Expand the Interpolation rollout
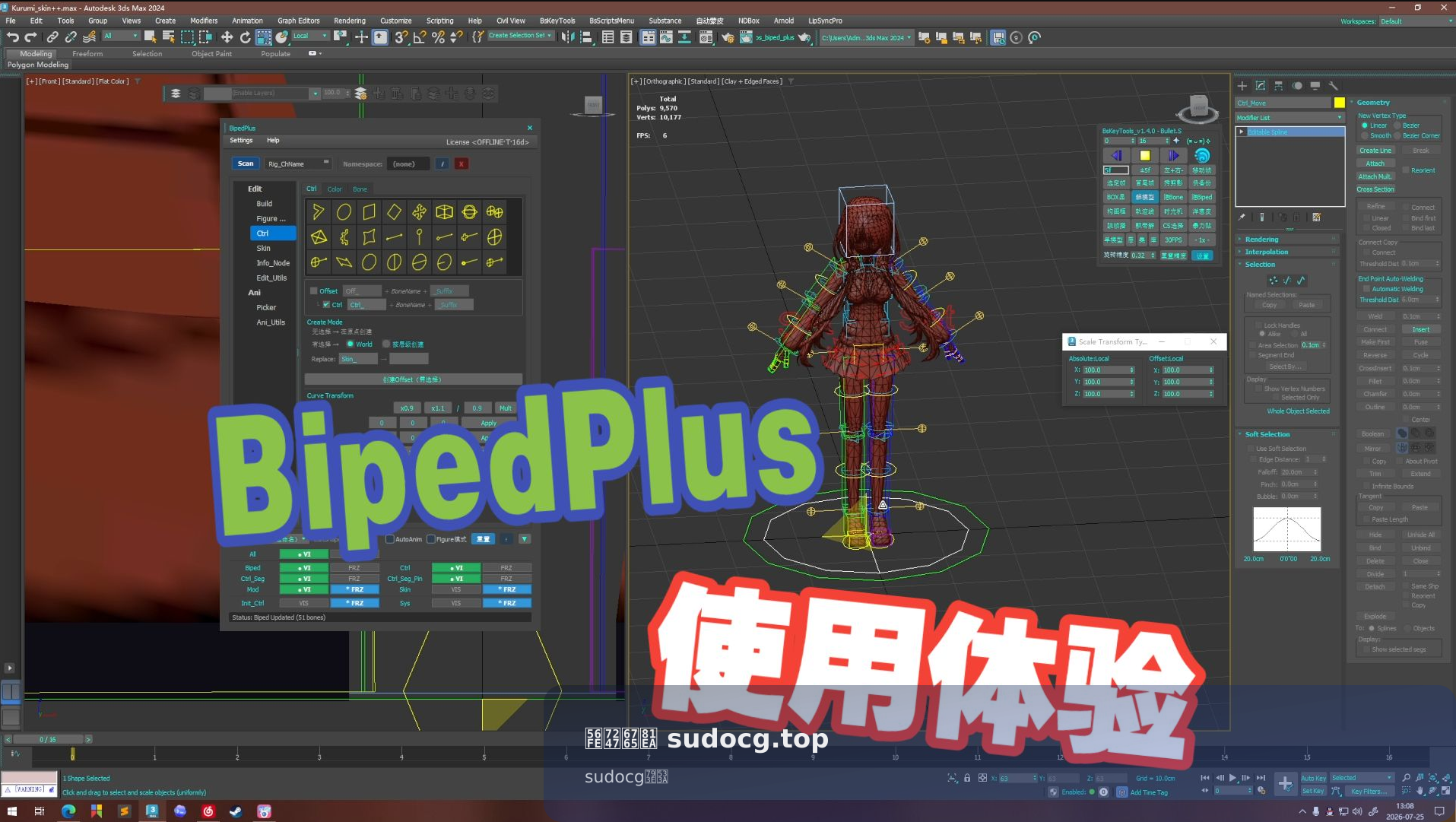The image size is (1456, 822). pyautogui.click(x=1266, y=252)
